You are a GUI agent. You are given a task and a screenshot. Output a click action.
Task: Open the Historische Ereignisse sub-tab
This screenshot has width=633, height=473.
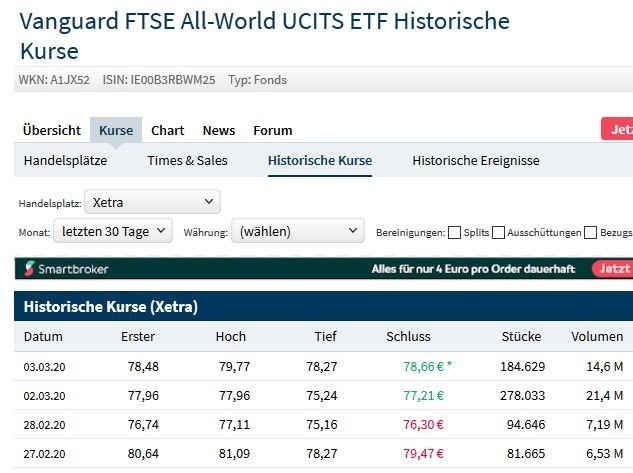476,161
